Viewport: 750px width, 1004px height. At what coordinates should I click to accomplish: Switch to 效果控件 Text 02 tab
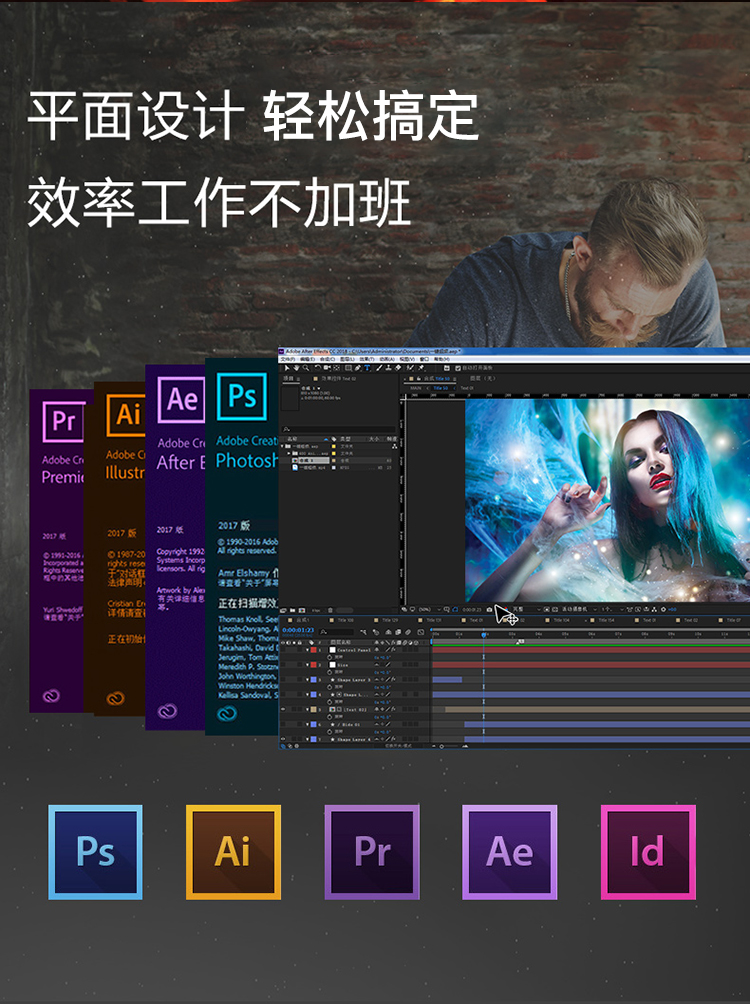tap(338, 378)
